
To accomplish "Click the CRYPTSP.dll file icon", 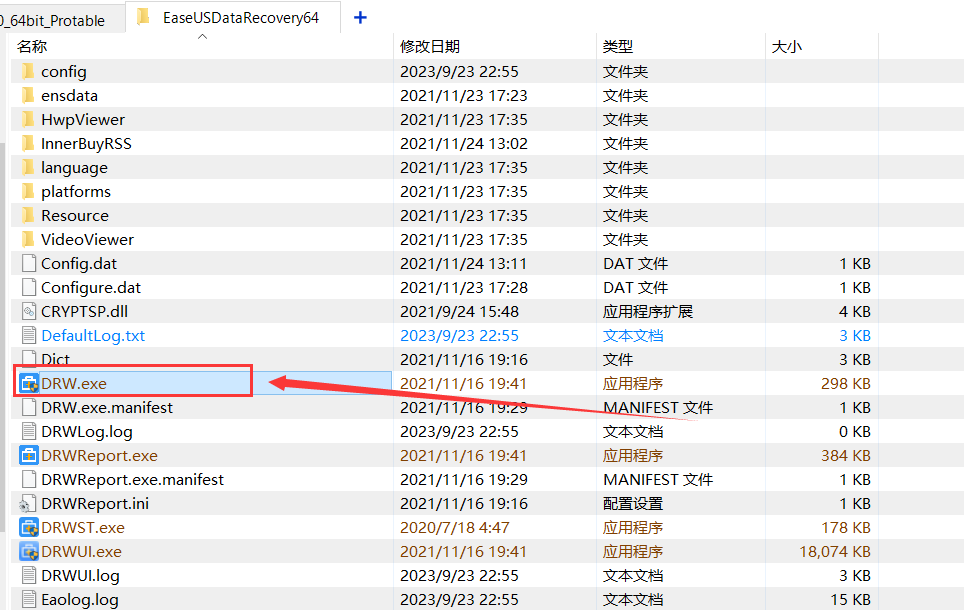I will pyautogui.click(x=27, y=311).
